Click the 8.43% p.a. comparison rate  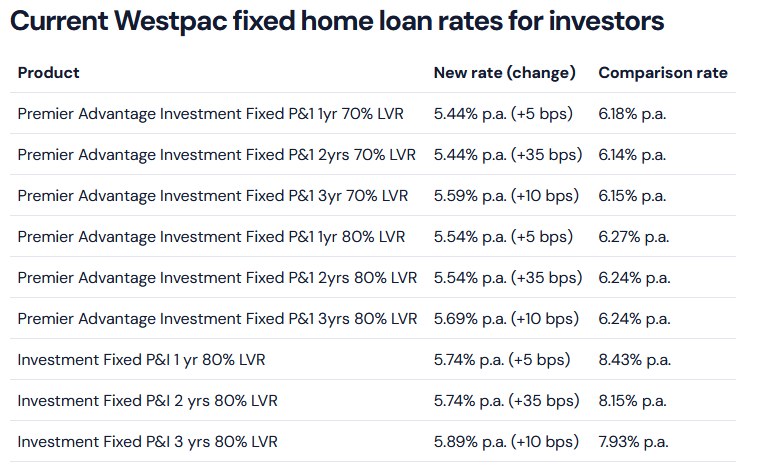632,360
